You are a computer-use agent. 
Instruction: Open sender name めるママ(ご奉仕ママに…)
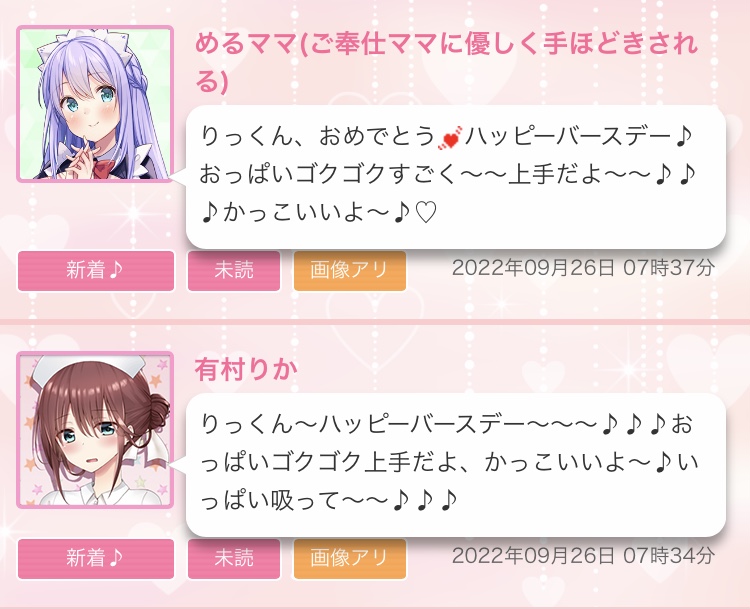point(447,63)
